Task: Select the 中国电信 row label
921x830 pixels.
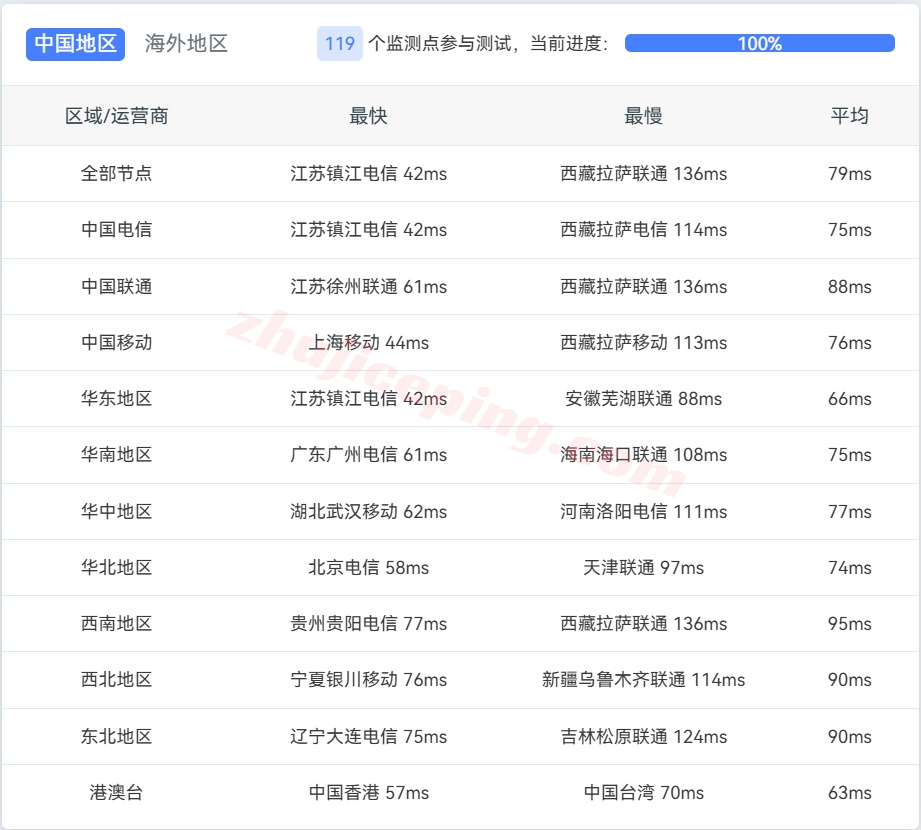Action: click(116, 230)
